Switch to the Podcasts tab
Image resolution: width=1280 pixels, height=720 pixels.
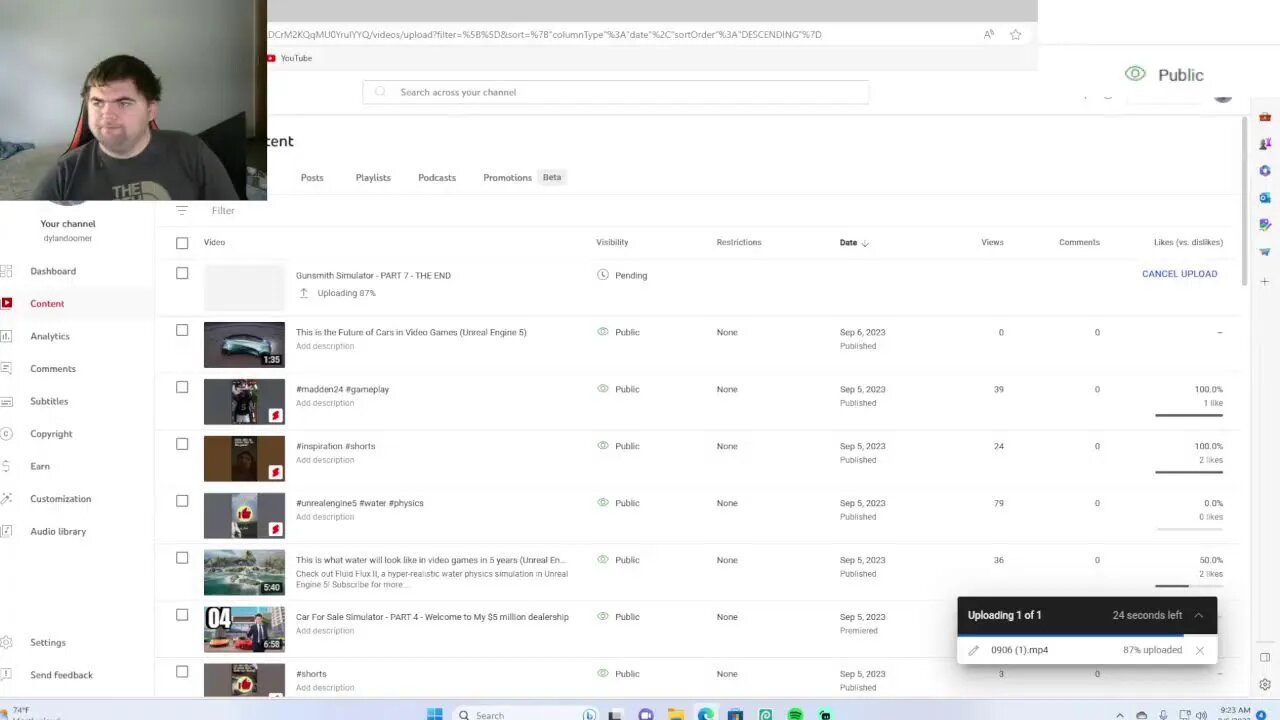(437, 177)
